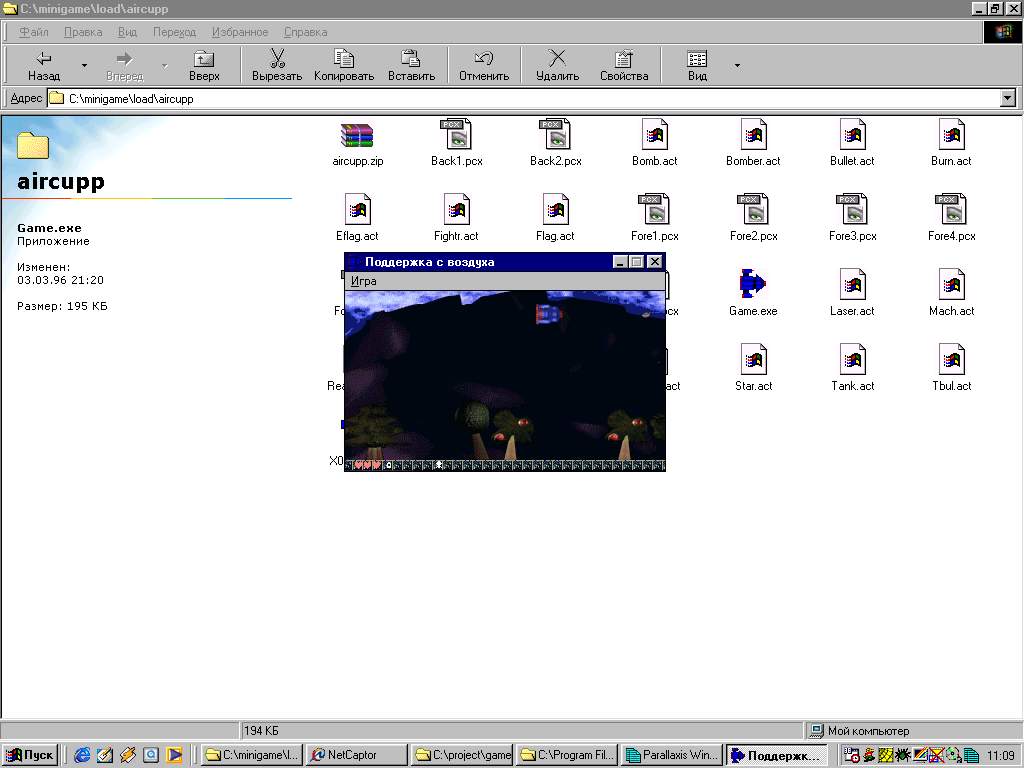Image resolution: width=1024 pixels, height=768 pixels.
Task: Click the Mach.act file icon
Action: pyautogui.click(x=950, y=285)
